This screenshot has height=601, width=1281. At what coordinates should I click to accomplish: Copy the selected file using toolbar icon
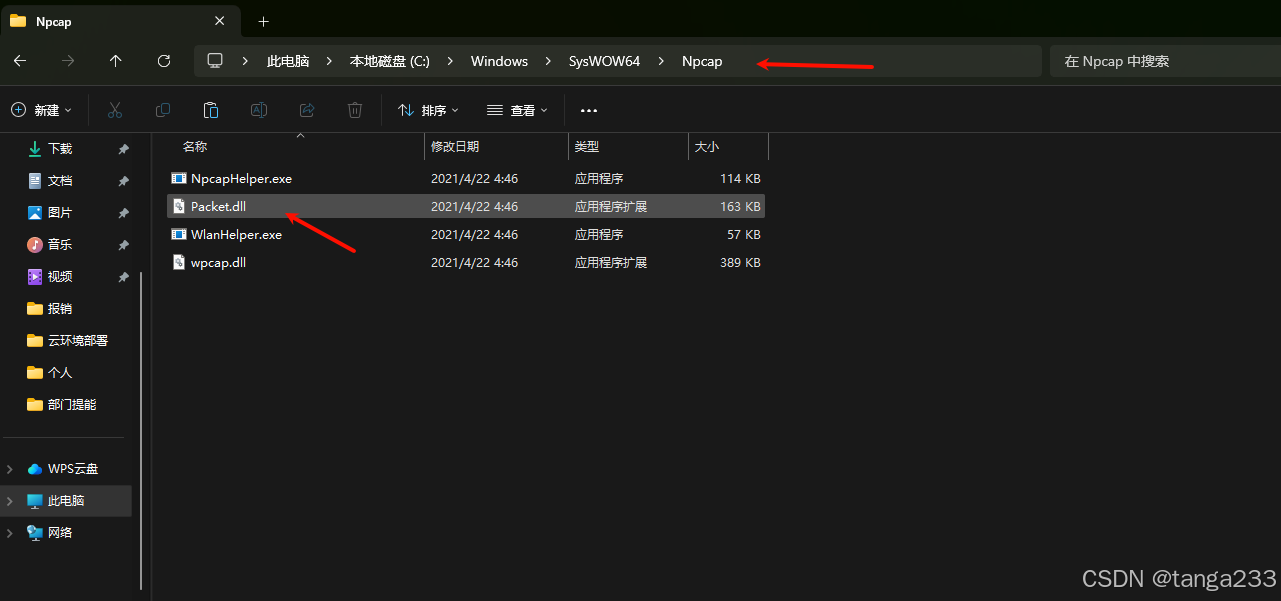tap(163, 110)
